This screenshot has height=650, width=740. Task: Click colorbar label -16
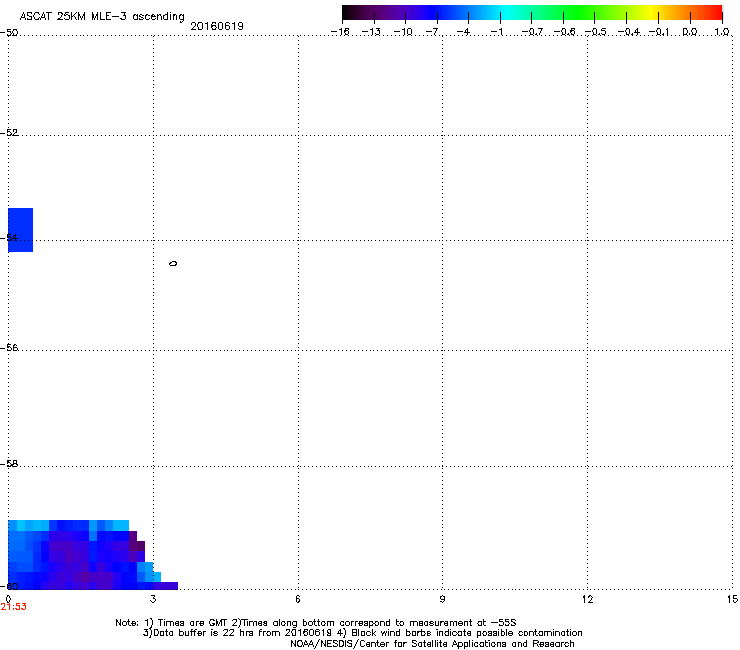pos(340,32)
